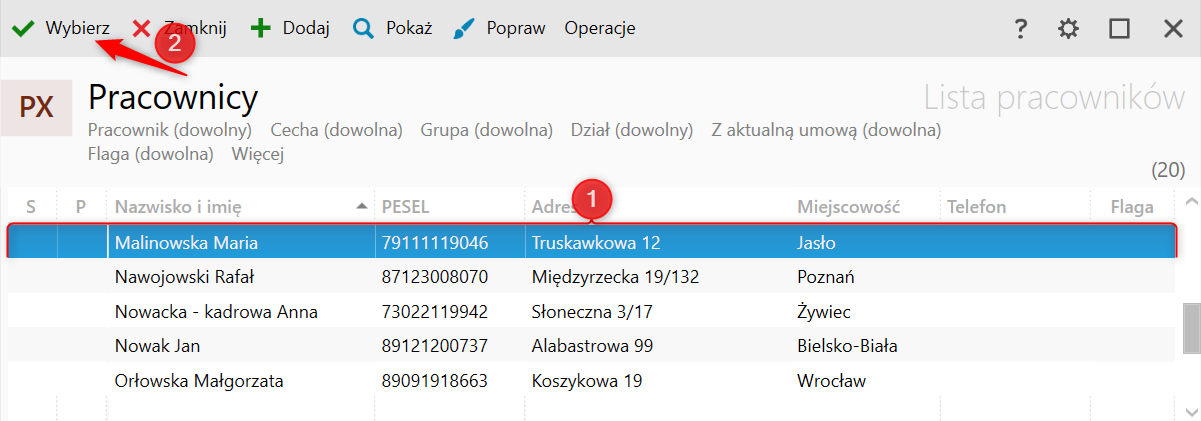Click the PX module logo
Image resolution: width=1201 pixels, height=421 pixels.
click(x=36, y=108)
